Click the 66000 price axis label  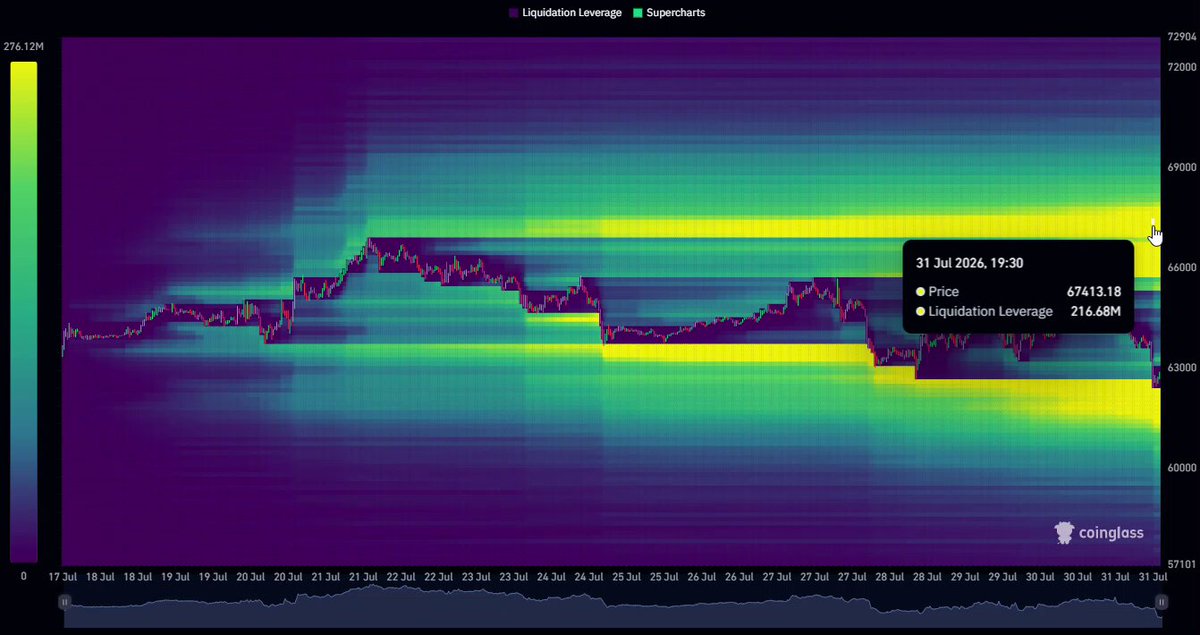[1180, 268]
